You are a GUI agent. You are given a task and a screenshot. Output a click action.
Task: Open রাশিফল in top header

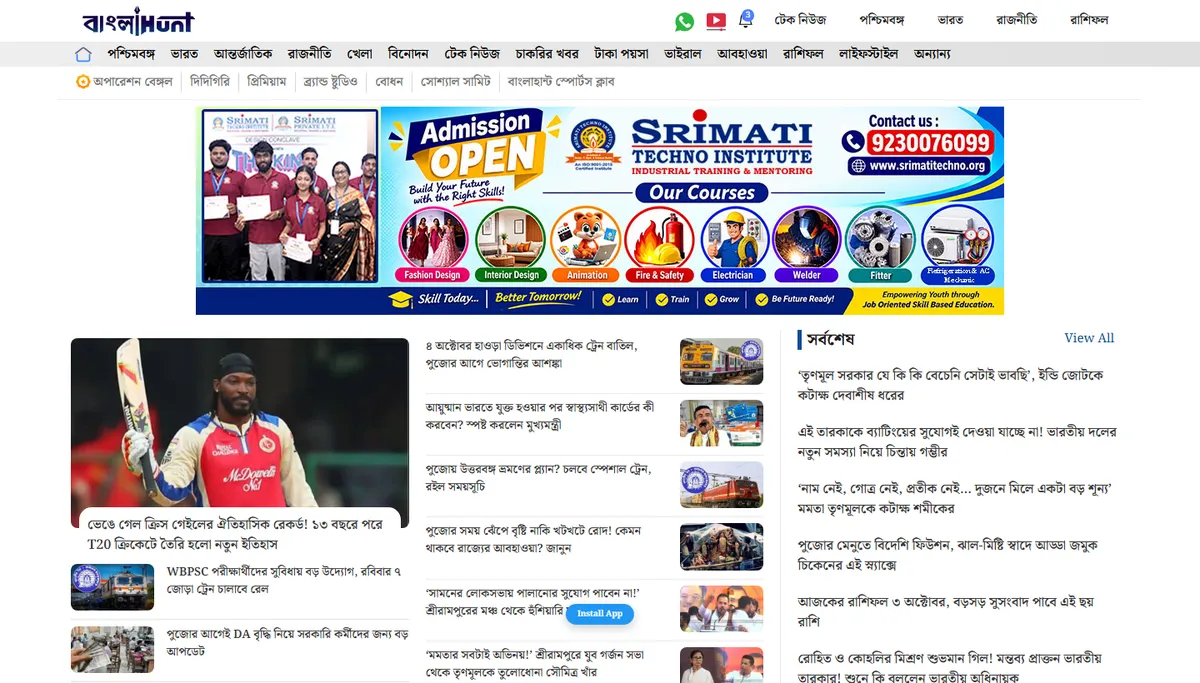[x=1089, y=20]
